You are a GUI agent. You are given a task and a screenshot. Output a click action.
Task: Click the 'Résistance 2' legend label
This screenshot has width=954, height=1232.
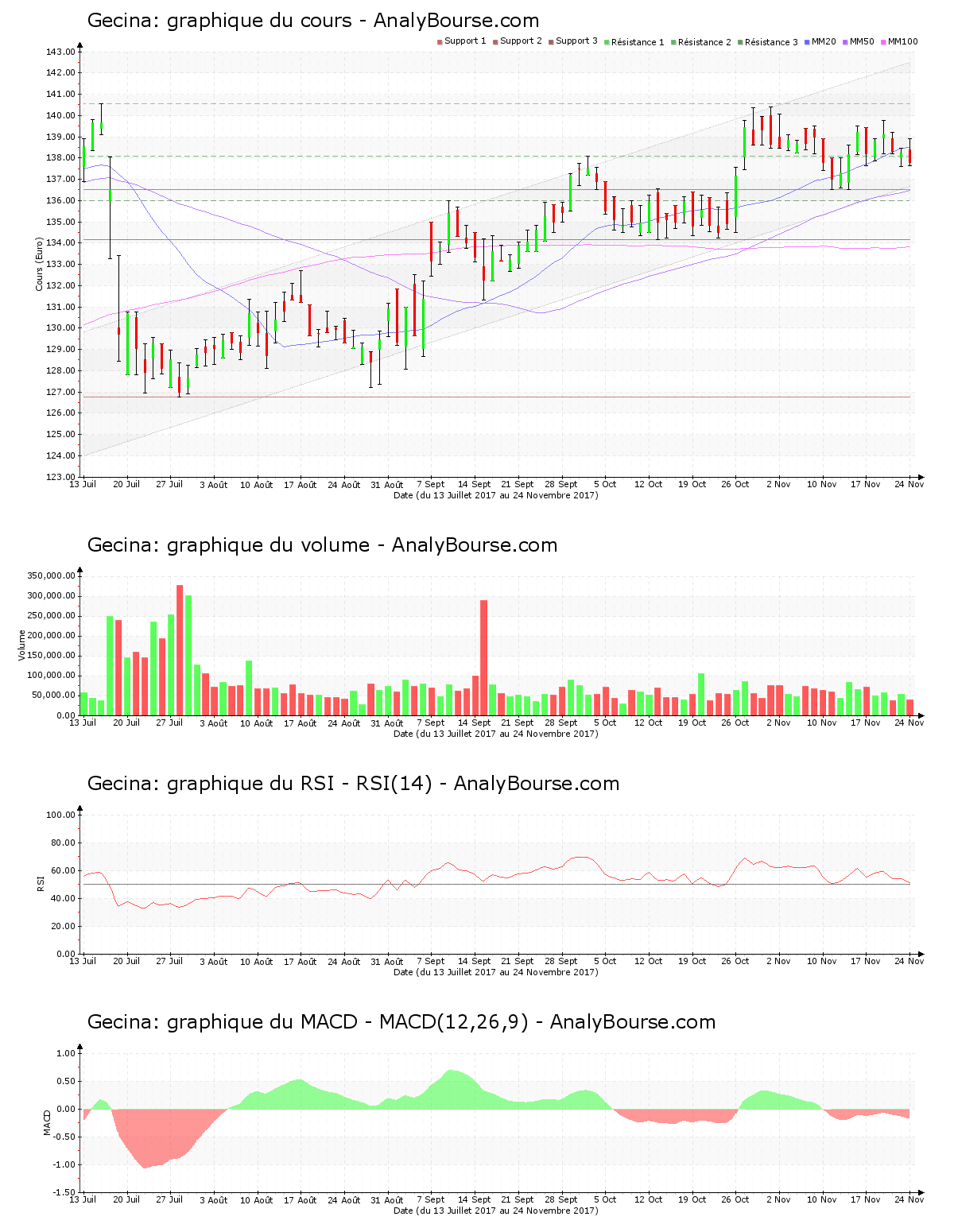point(704,42)
